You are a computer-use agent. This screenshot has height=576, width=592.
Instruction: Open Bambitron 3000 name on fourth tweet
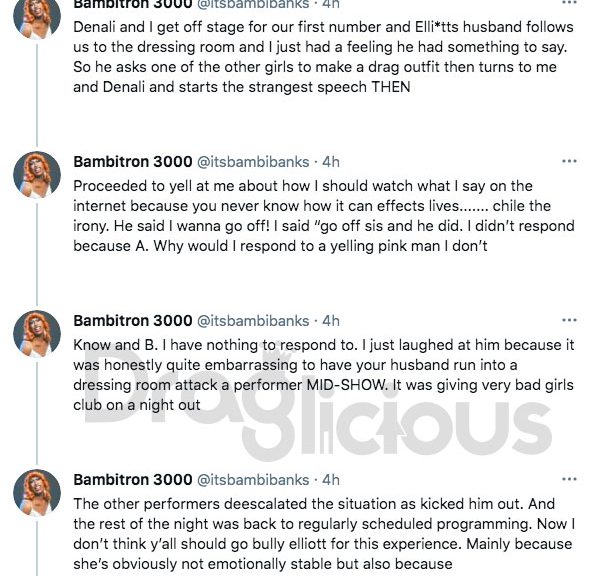(133, 479)
